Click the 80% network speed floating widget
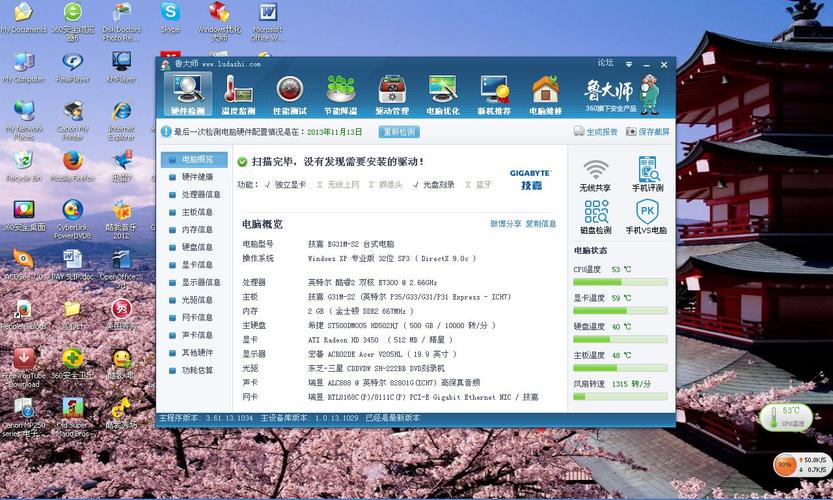The width and height of the screenshot is (833, 500). click(801, 465)
